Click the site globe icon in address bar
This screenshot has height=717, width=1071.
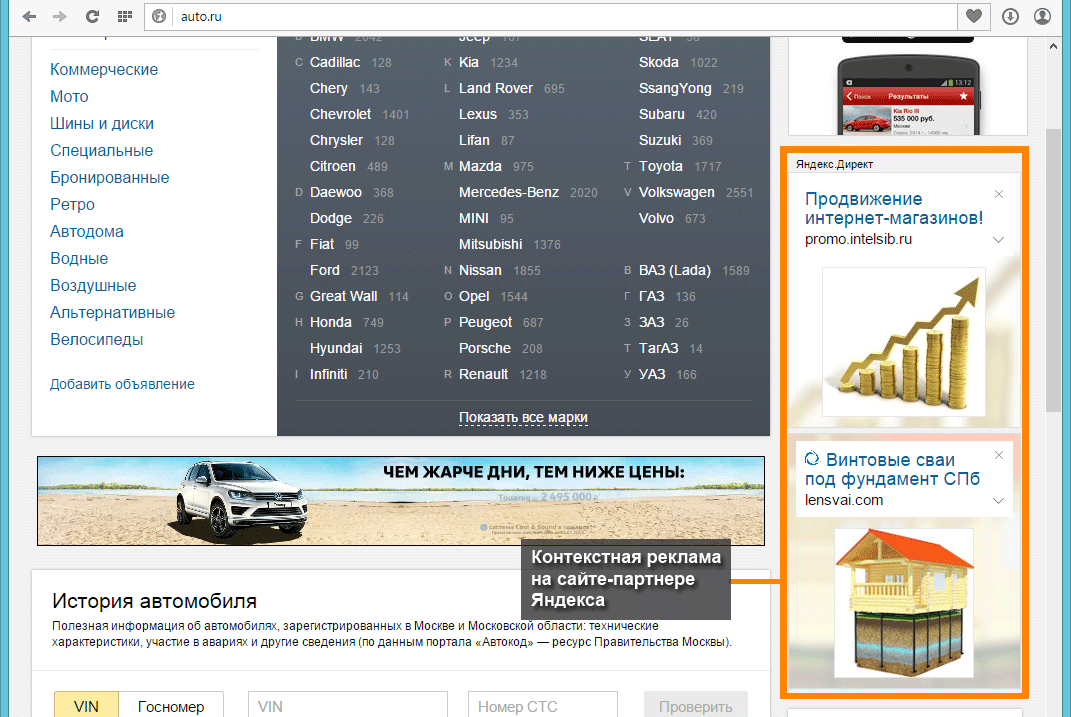[159, 16]
